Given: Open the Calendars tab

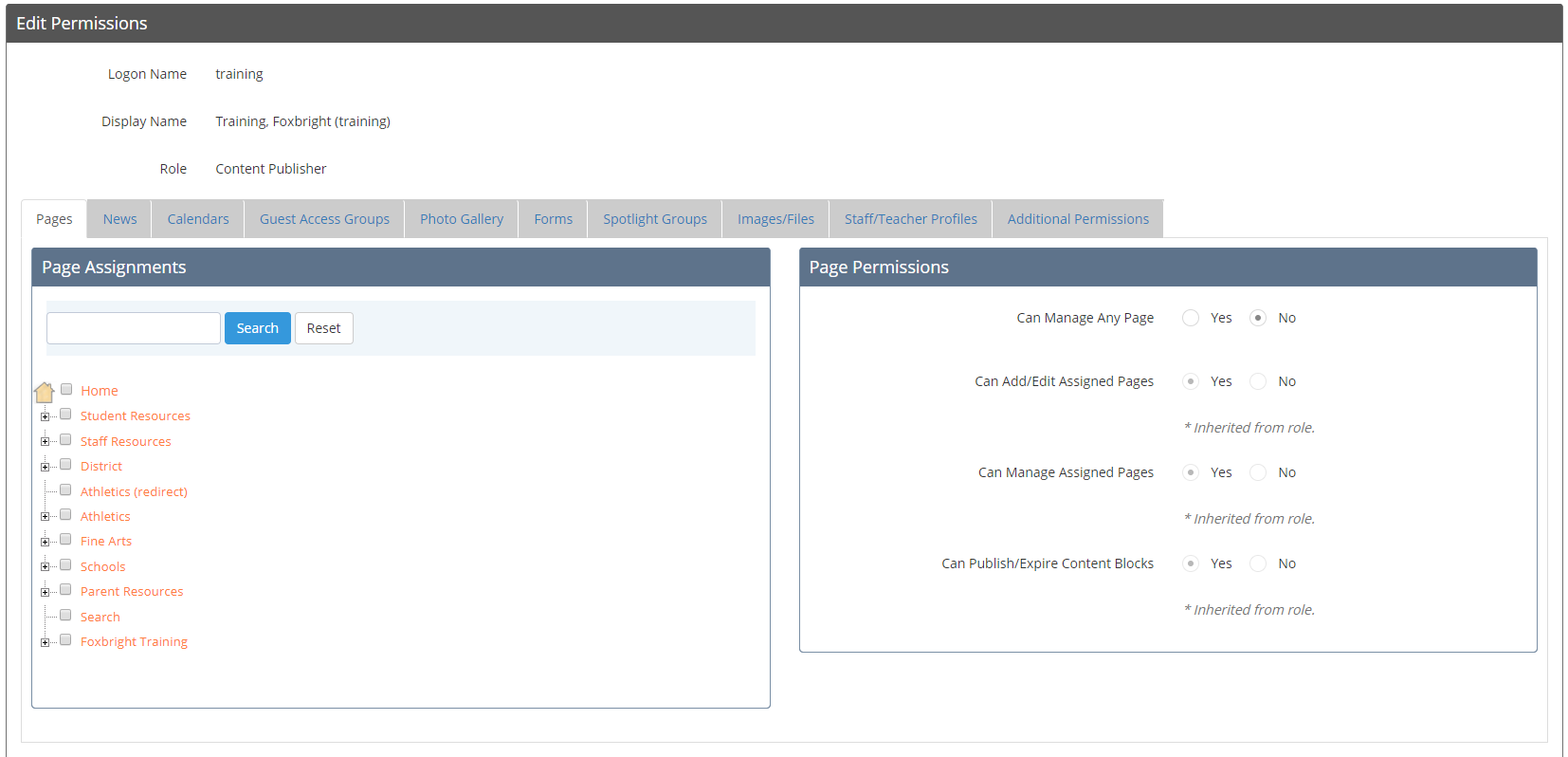Looking at the screenshot, I should (198, 219).
